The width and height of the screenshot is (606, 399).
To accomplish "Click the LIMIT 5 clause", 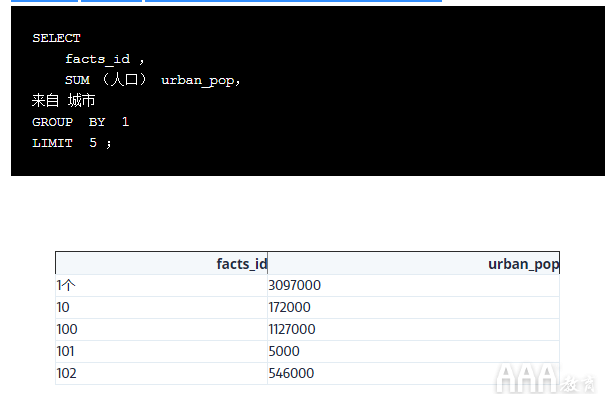I will click(72, 143).
